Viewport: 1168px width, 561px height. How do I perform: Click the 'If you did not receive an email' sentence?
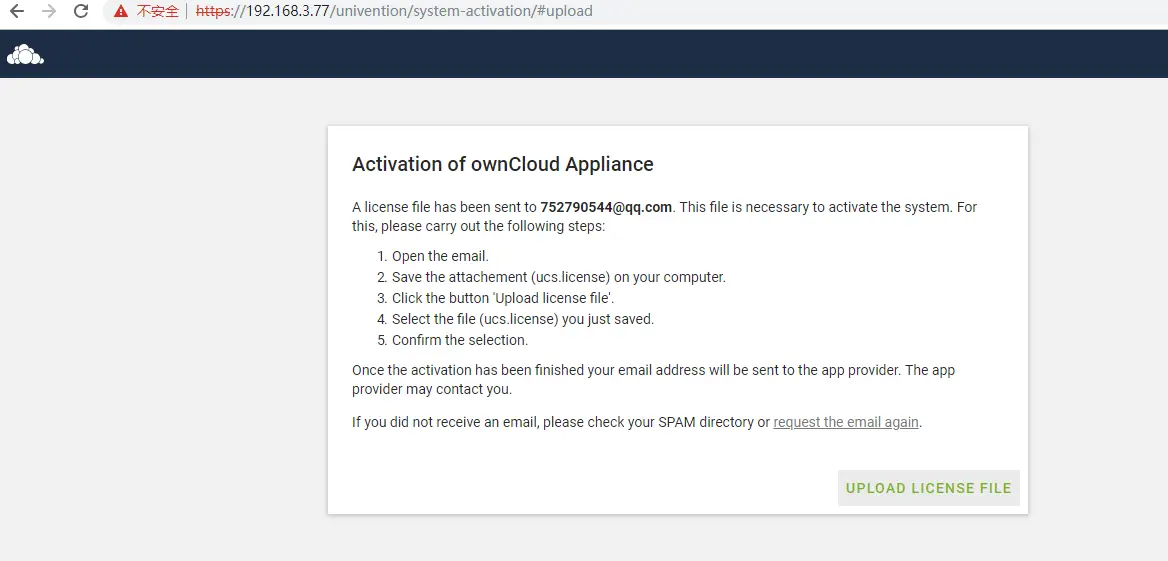point(637,422)
